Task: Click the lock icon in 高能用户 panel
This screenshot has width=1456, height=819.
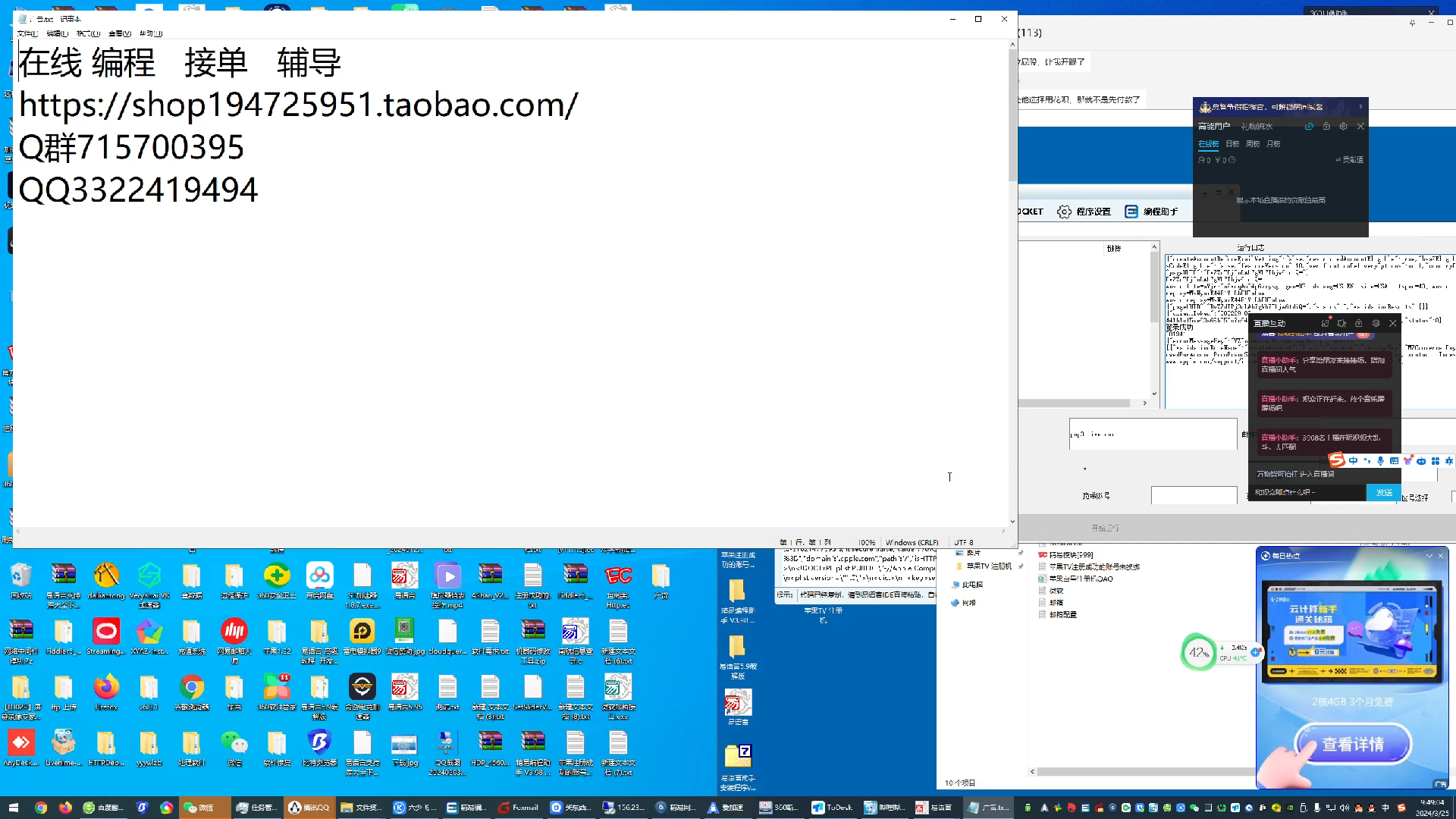Action: 1326,127
